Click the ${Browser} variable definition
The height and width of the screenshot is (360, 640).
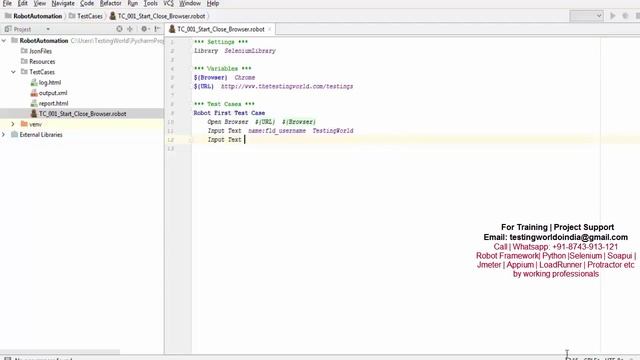[x=211, y=78]
